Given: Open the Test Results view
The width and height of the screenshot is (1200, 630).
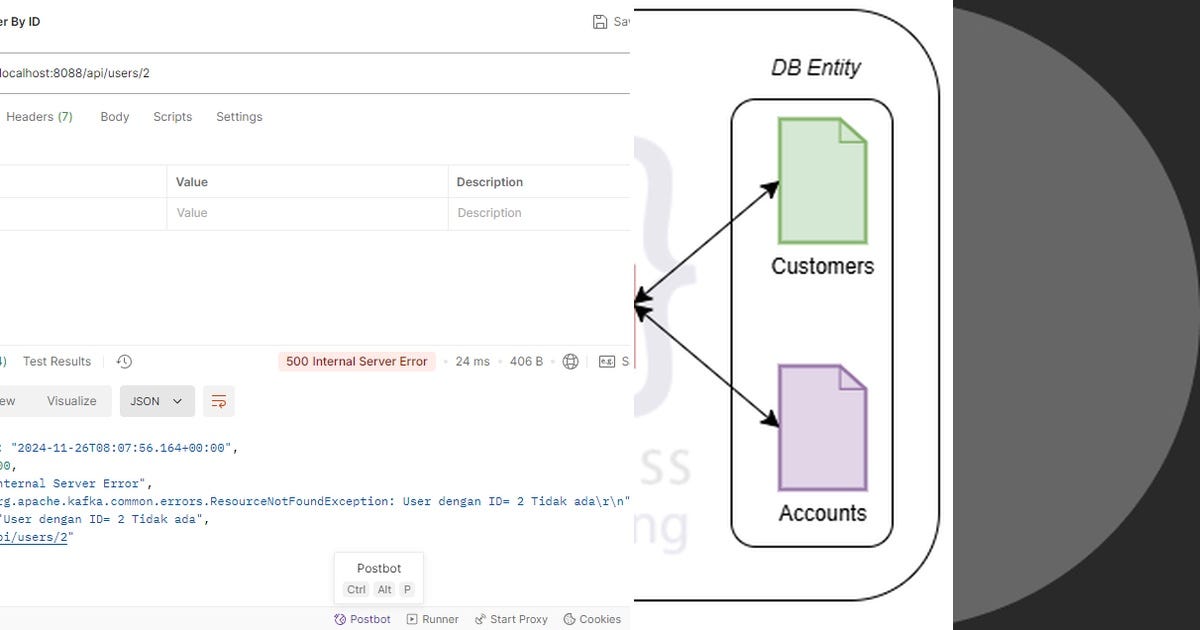Looking at the screenshot, I should pos(57,361).
